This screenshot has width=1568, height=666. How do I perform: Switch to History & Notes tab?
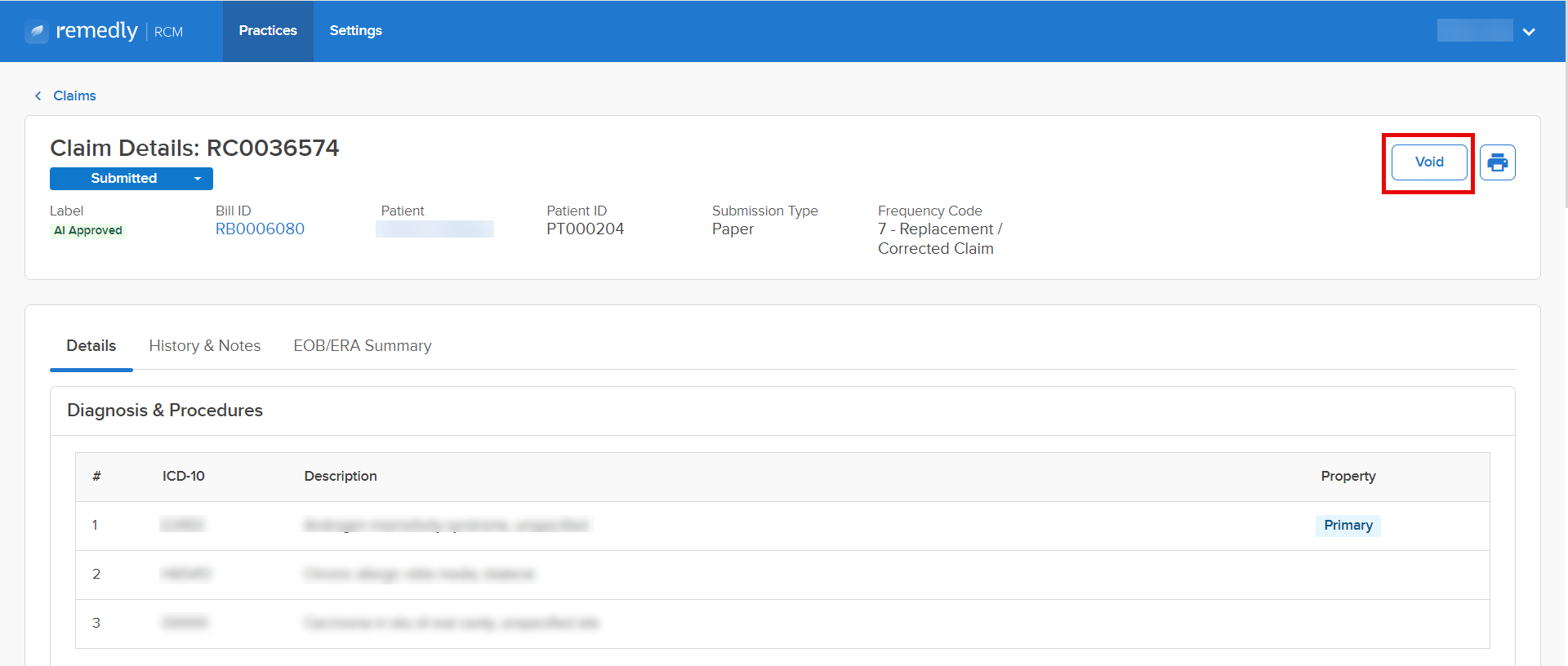(x=204, y=346)
